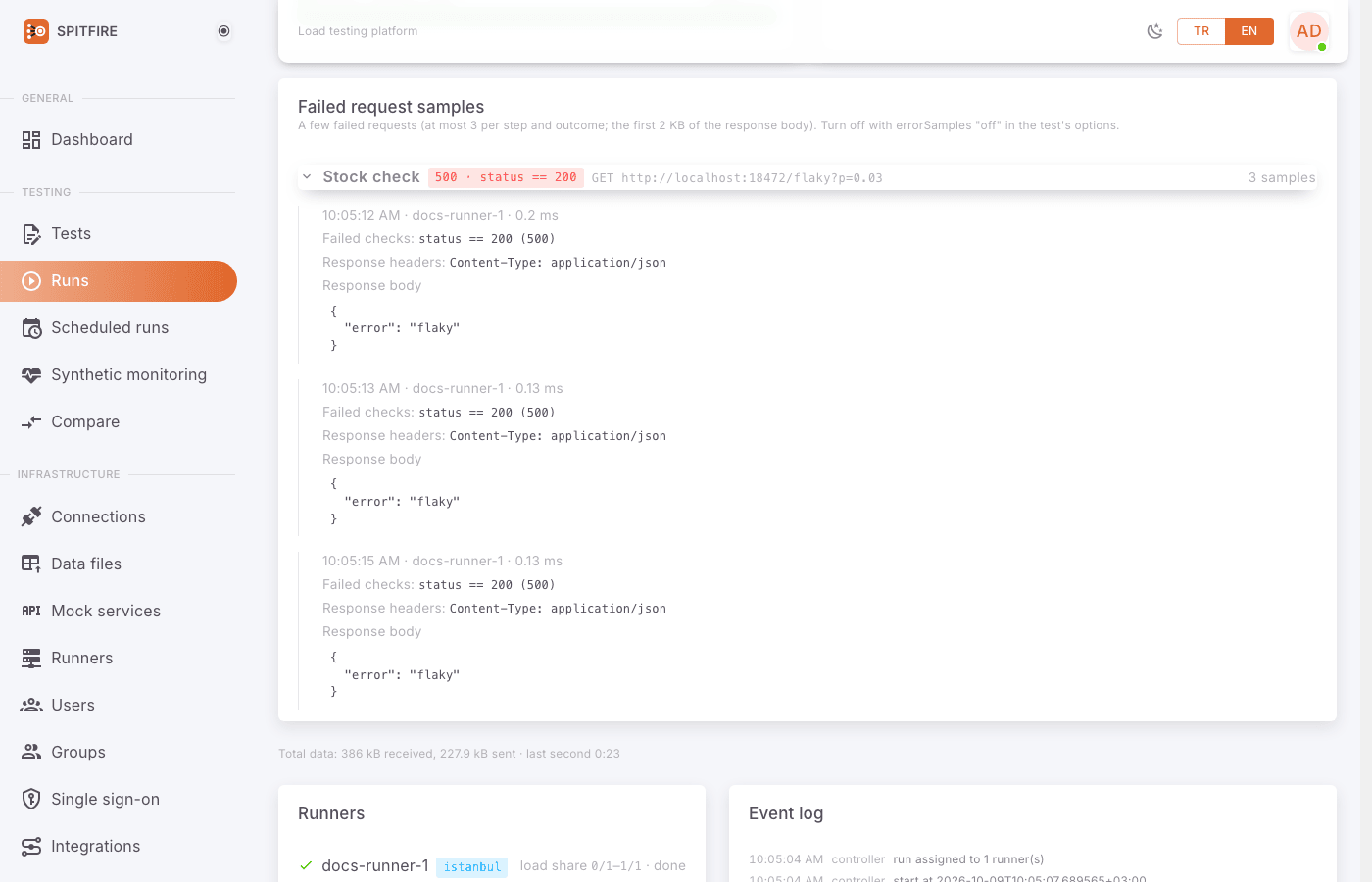The image size is (1372, 882).
Task: Open Scheduled runs menu item
Action: tap(118, 328)
